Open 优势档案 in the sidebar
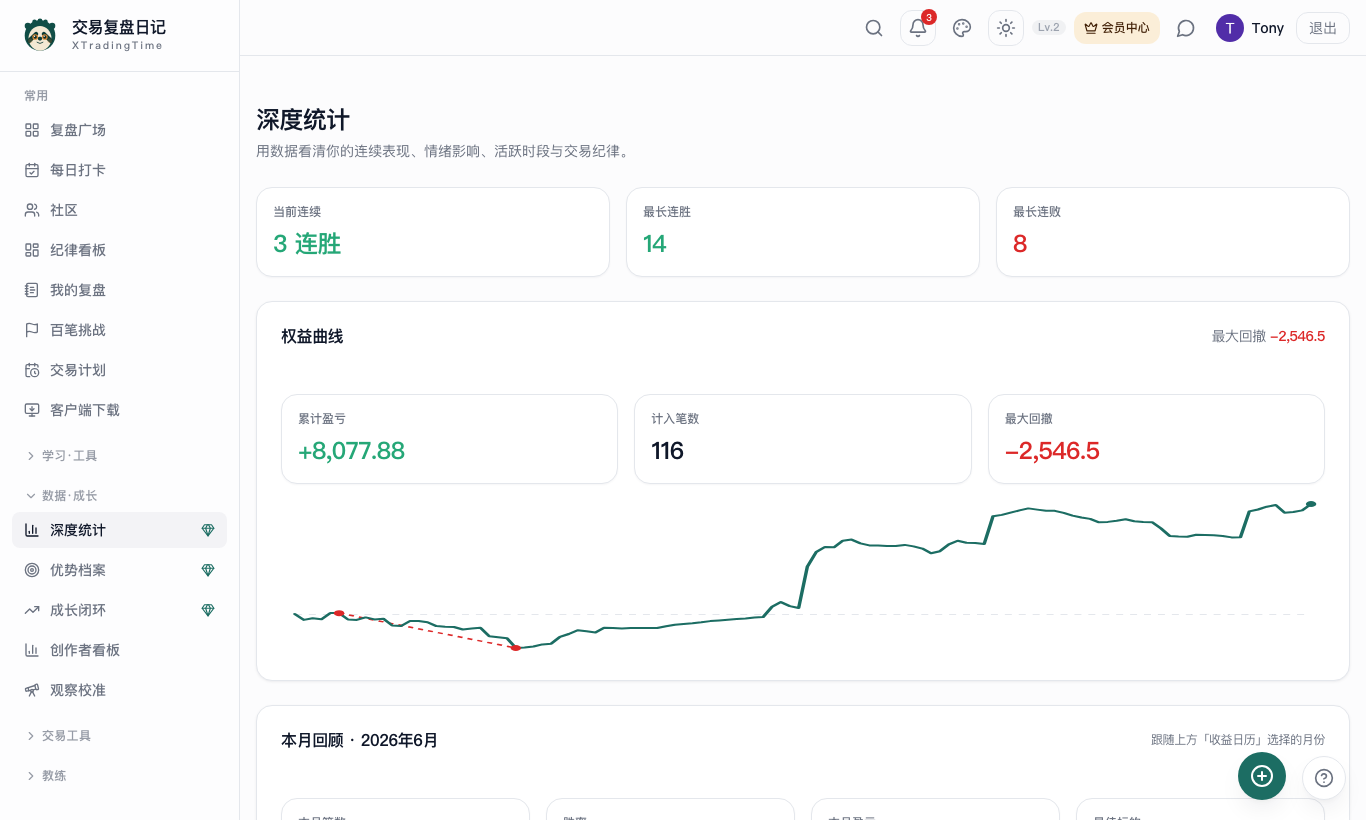This screenshot has width=1366, height=820. coord(119,570)
